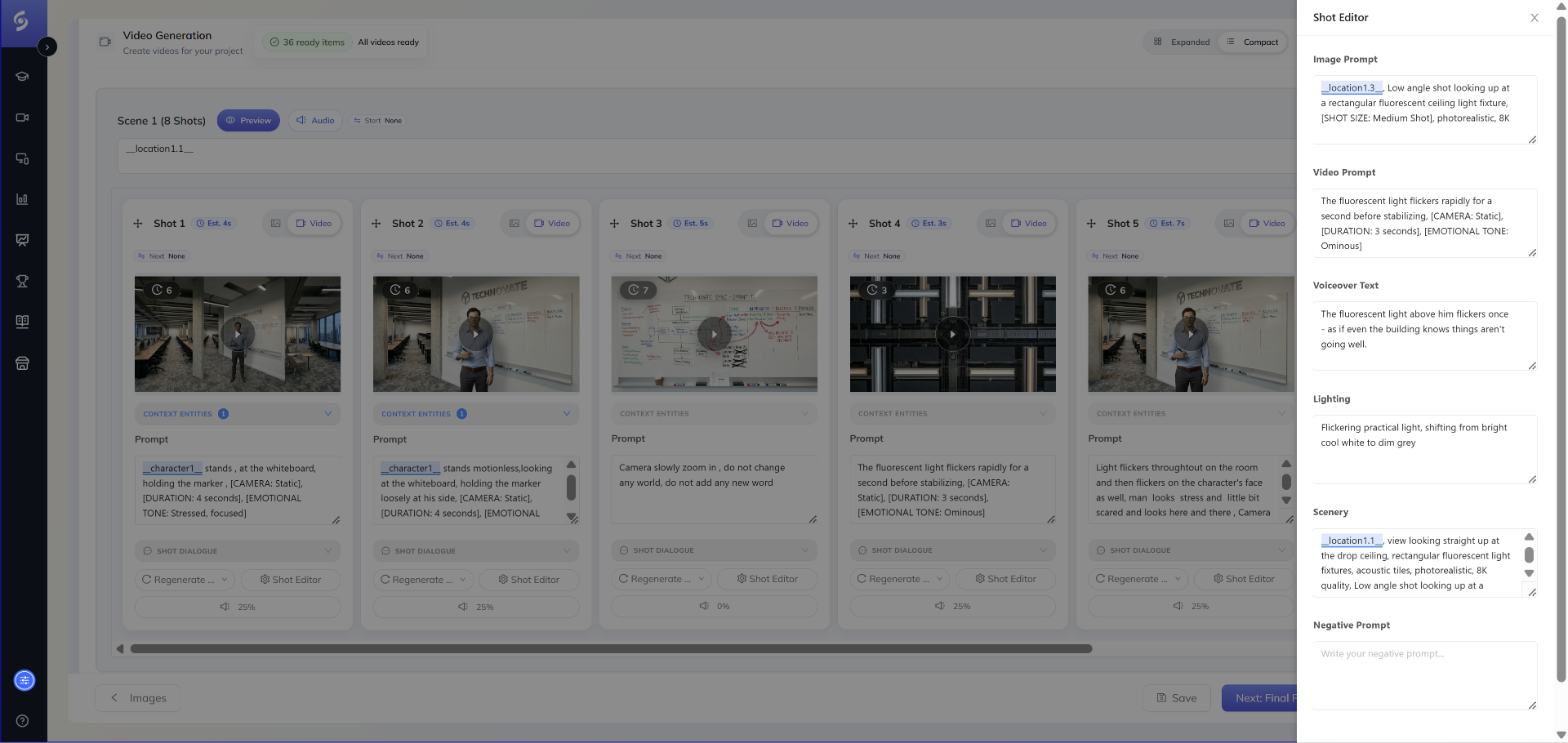Viewport: 1568px width, 743px height.
Task: Click volume icon showing 0% on Shot 3
Action: click(704, 606)
